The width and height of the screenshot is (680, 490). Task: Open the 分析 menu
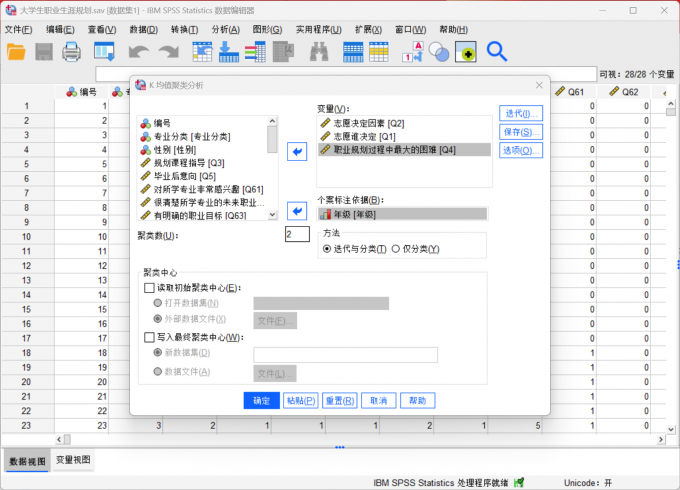click(x=226, y=29)
